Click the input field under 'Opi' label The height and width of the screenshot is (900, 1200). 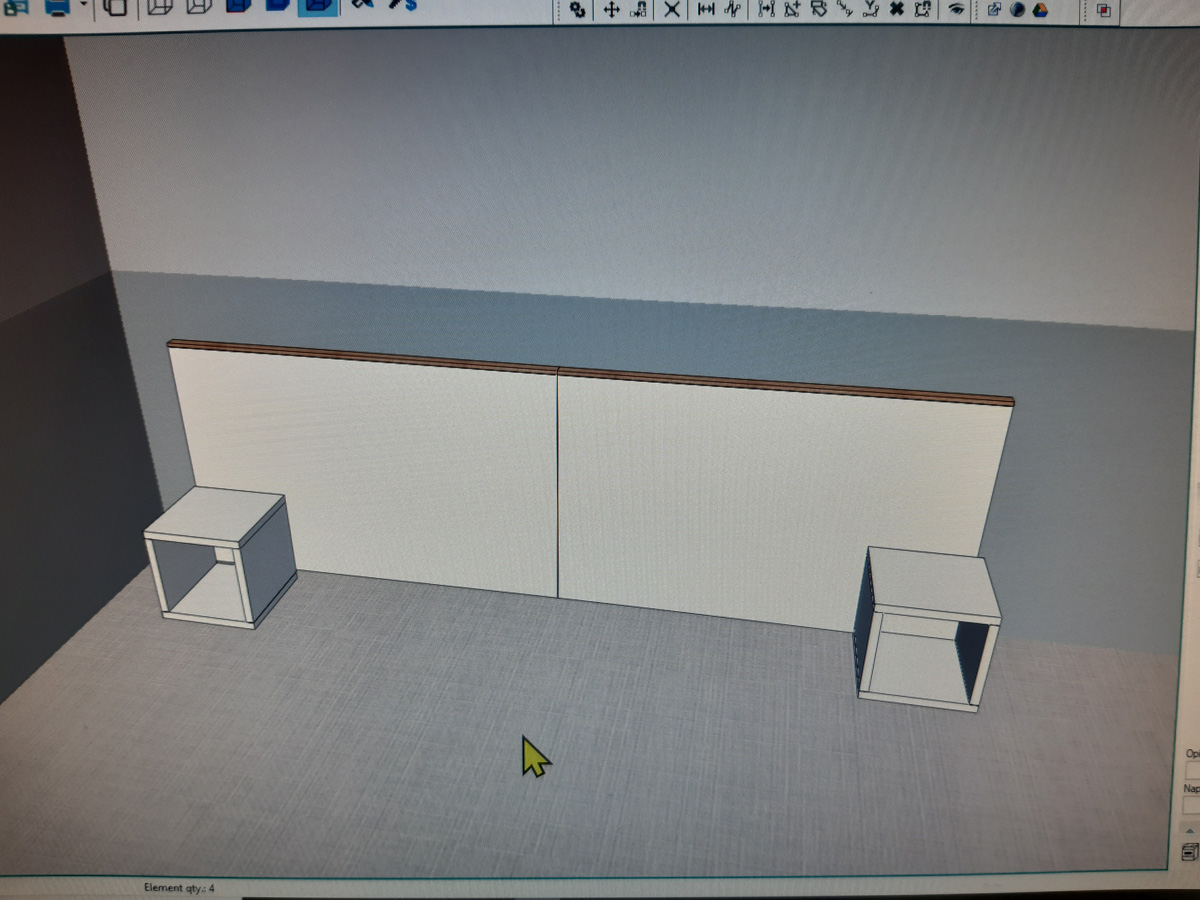pos(1192,770)
